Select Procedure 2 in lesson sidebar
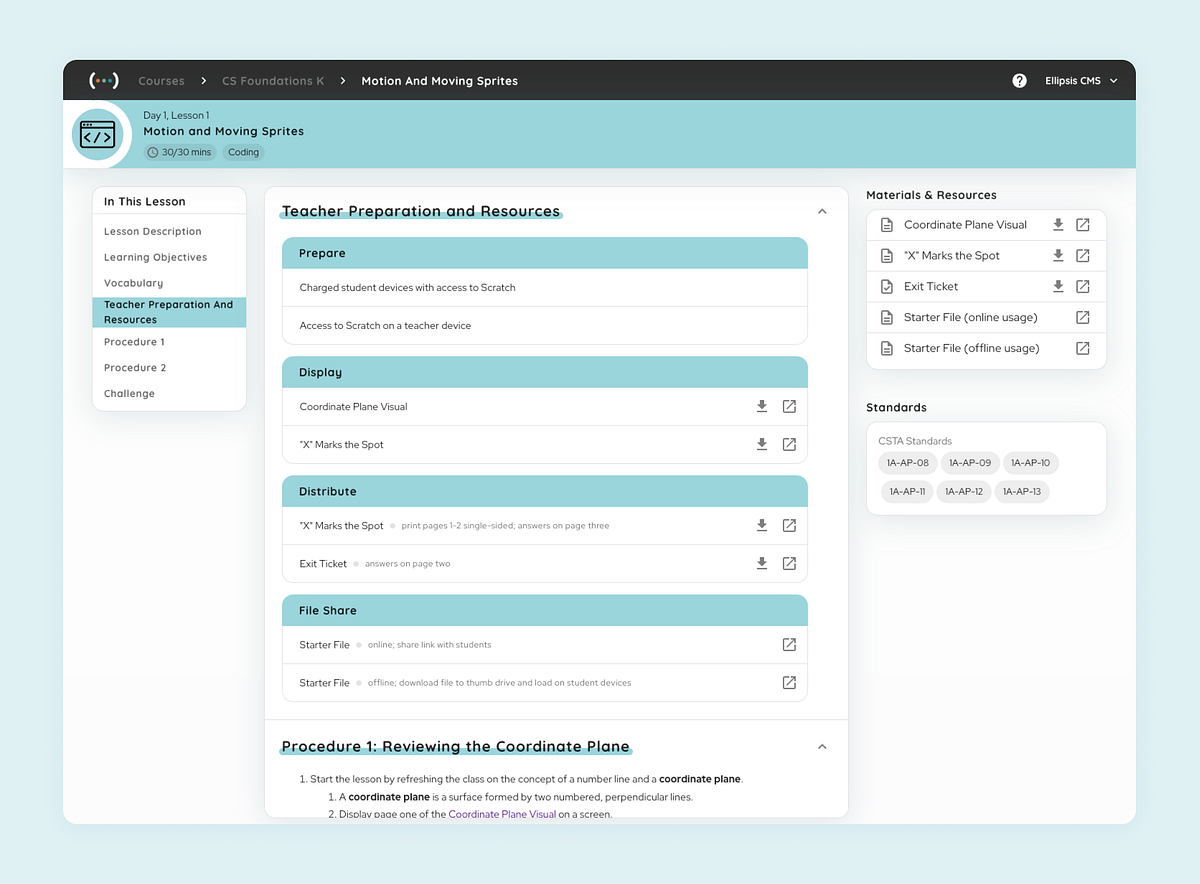 (x=135, y=368)
